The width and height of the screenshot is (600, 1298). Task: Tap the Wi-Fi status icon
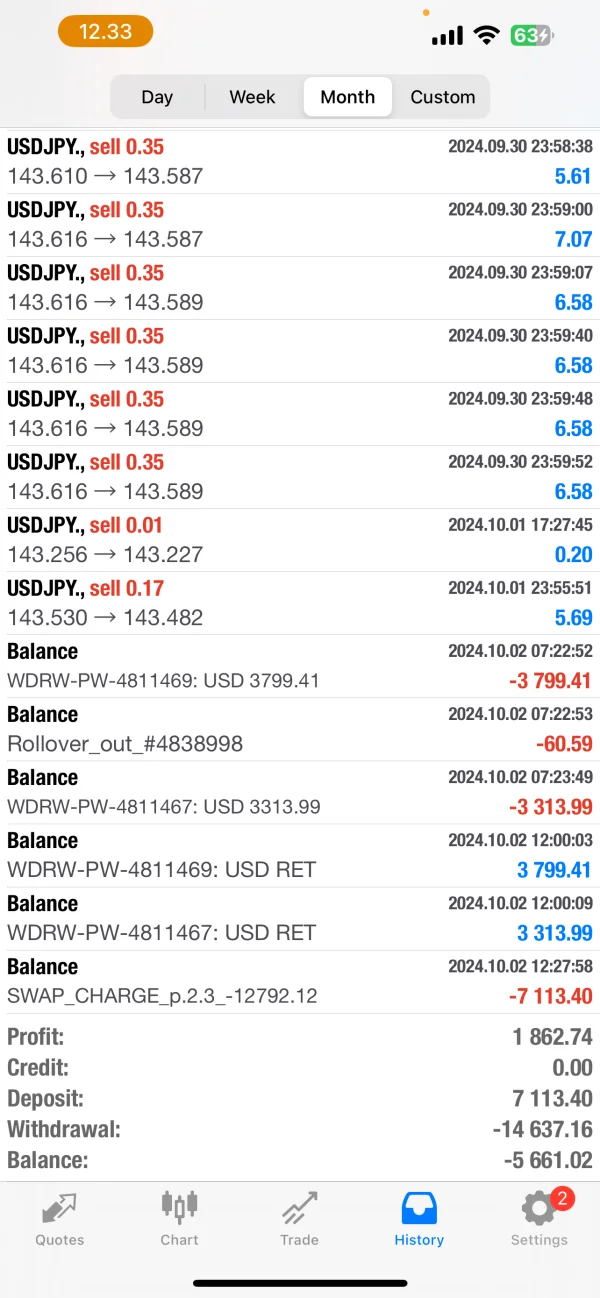coord(487,36)
